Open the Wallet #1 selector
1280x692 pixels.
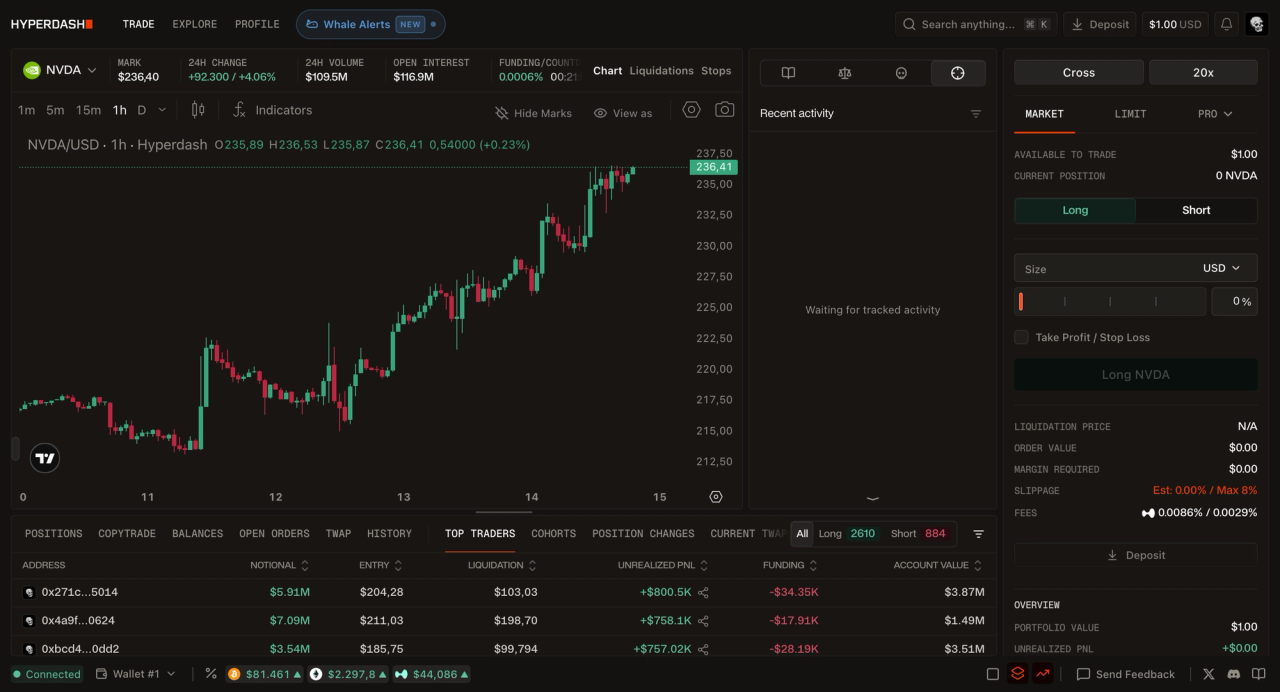tap(136, 674)
